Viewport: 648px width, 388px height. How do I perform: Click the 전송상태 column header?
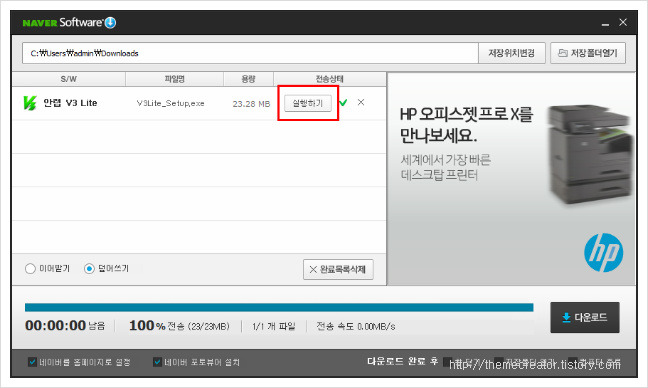coord(330,79)
